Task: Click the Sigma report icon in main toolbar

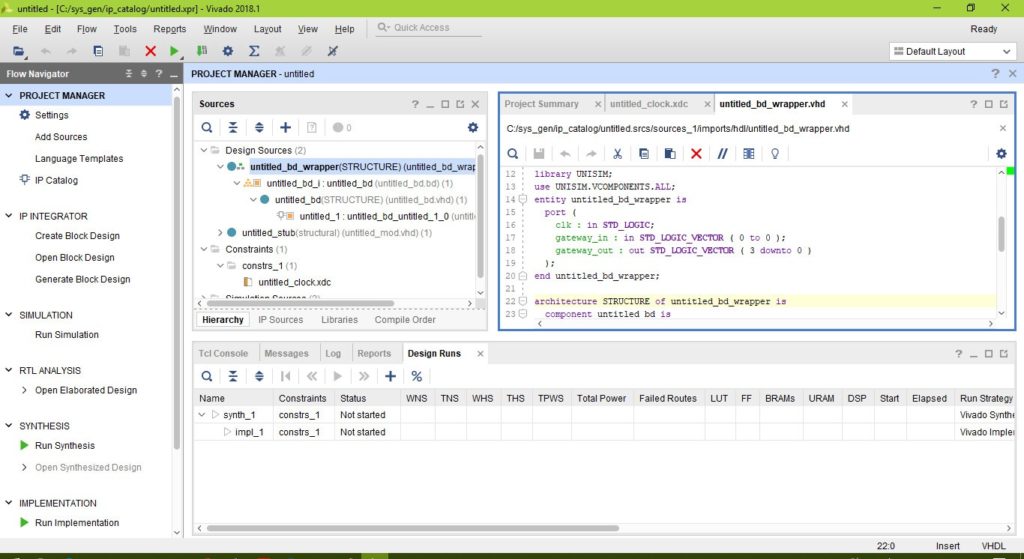Action: click(x=254, y=51)
